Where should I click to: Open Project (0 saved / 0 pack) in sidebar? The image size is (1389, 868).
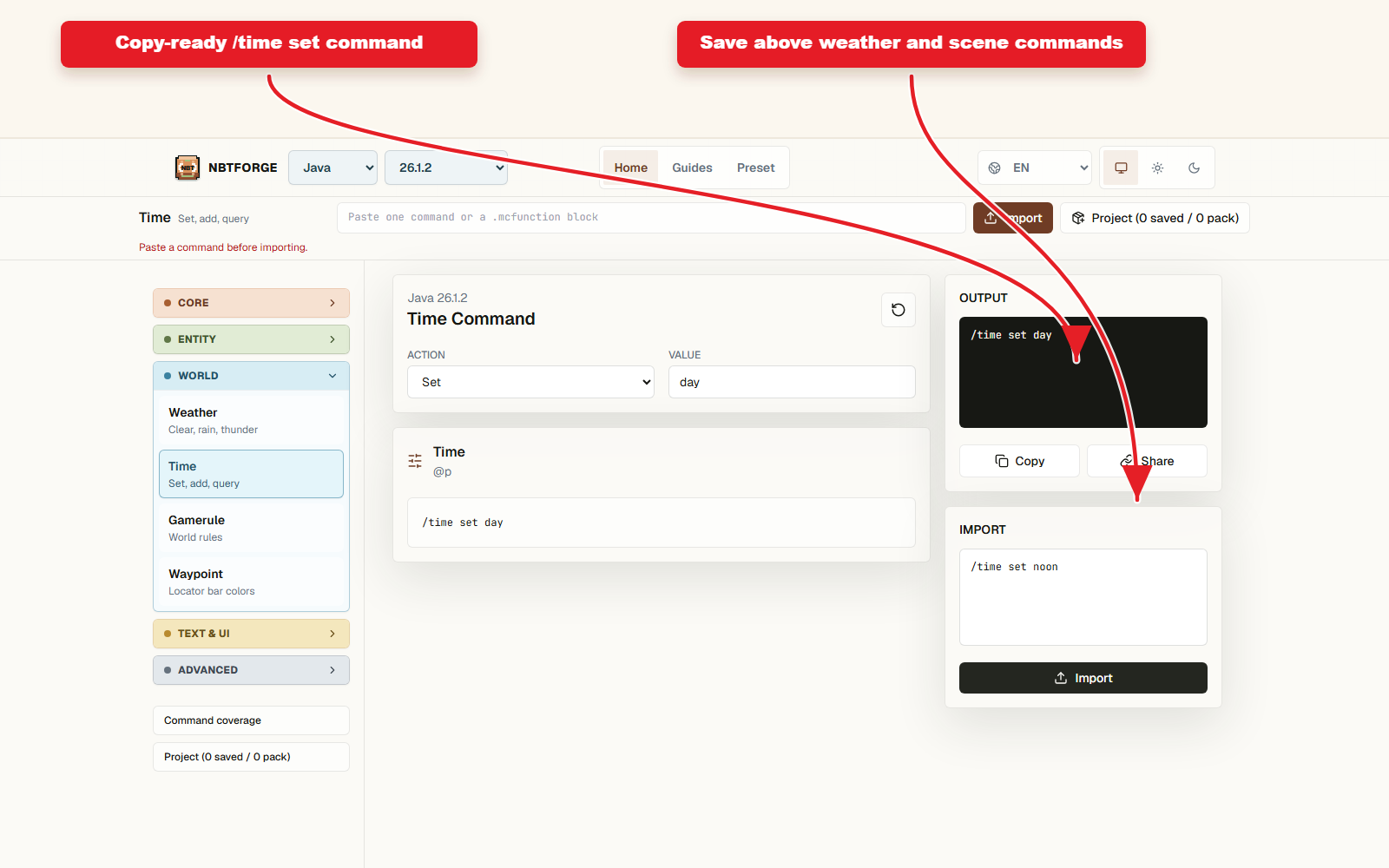[x=251, y=757]
